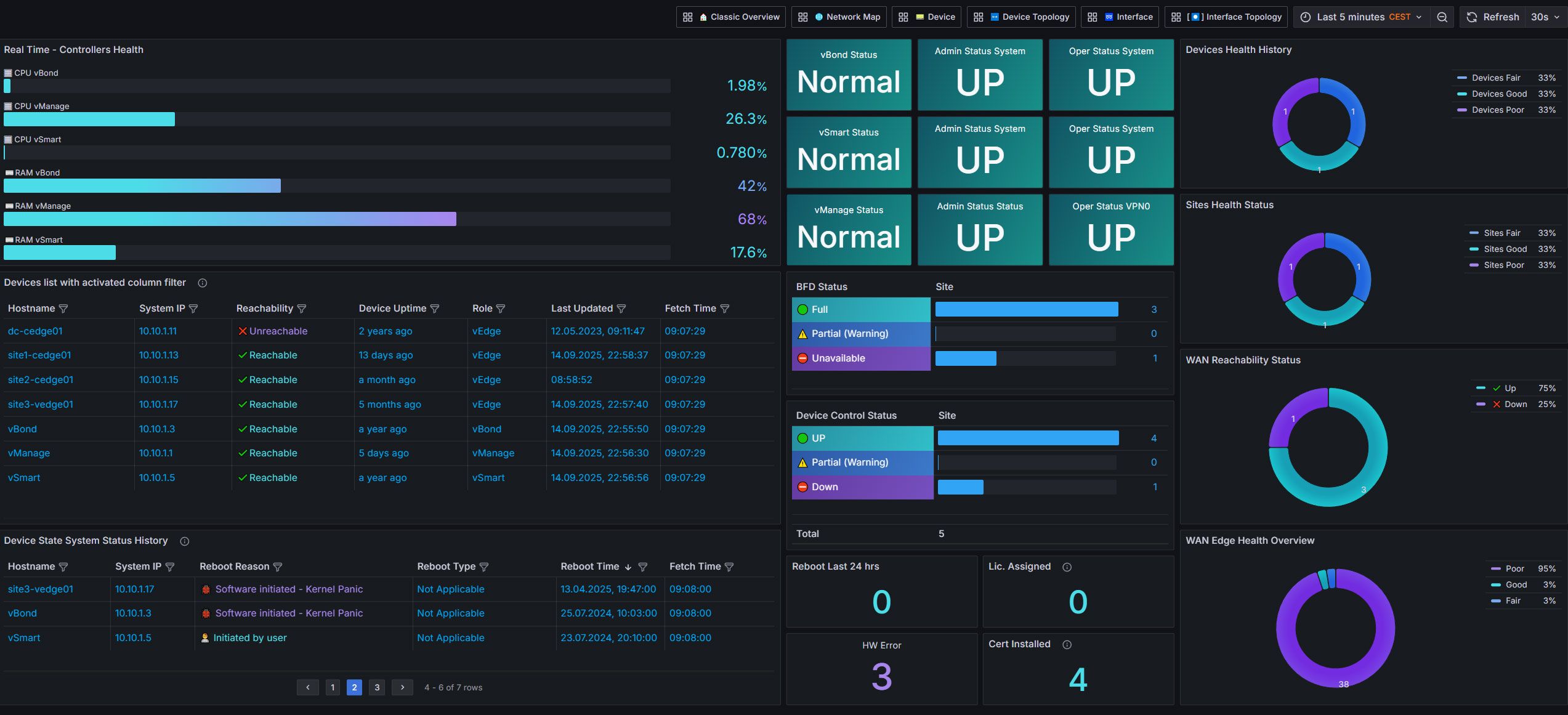This screenshot has height=715, width=1568.
Task: Click the clock icon in the time range picker
Action: coord(1306,17)
